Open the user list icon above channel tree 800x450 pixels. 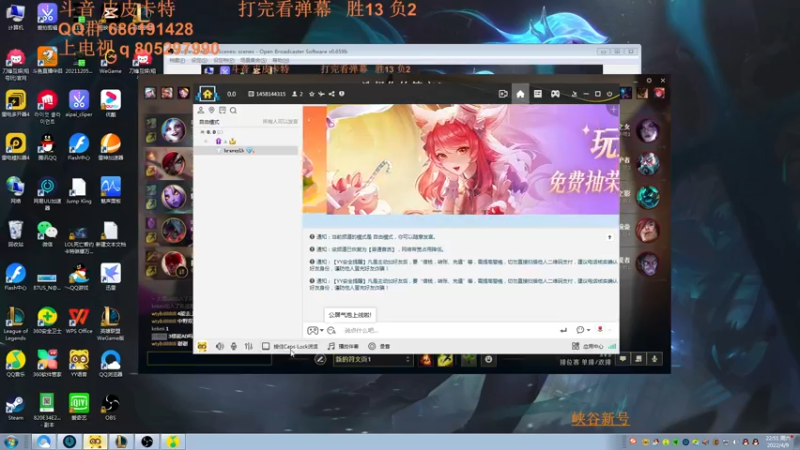coord(201,110)
